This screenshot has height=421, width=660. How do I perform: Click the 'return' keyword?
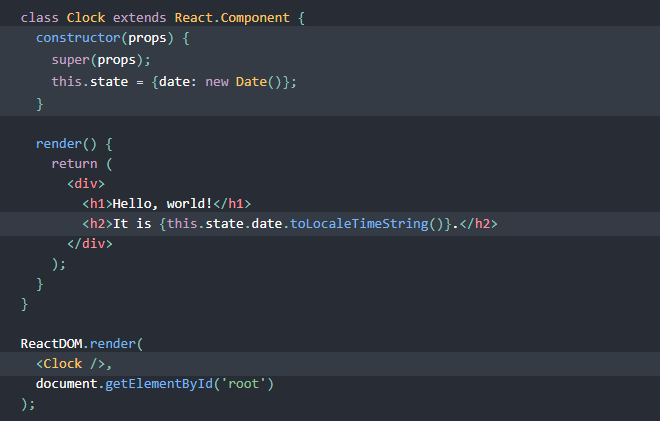point(74,163)
